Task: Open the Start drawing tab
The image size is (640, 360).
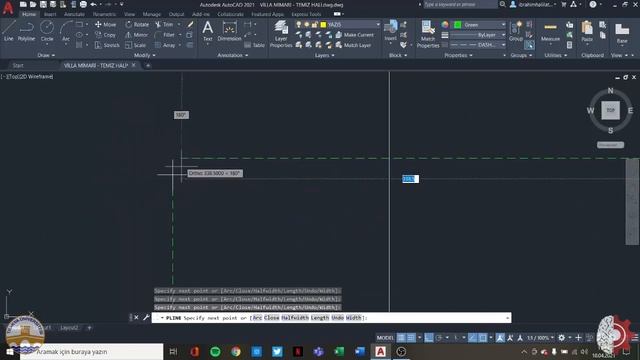Action: coord(18,65)
